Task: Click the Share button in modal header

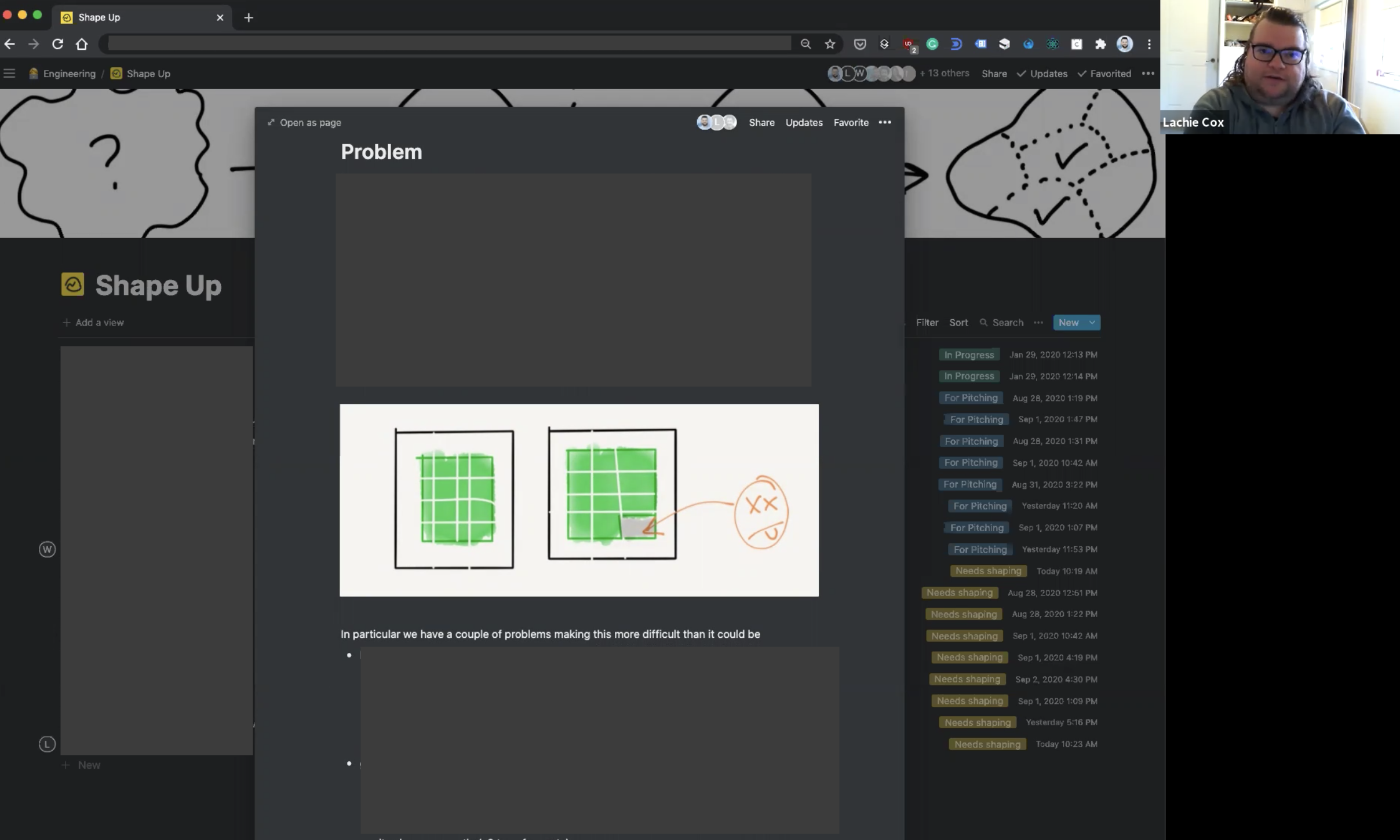Action: (761, 122)
